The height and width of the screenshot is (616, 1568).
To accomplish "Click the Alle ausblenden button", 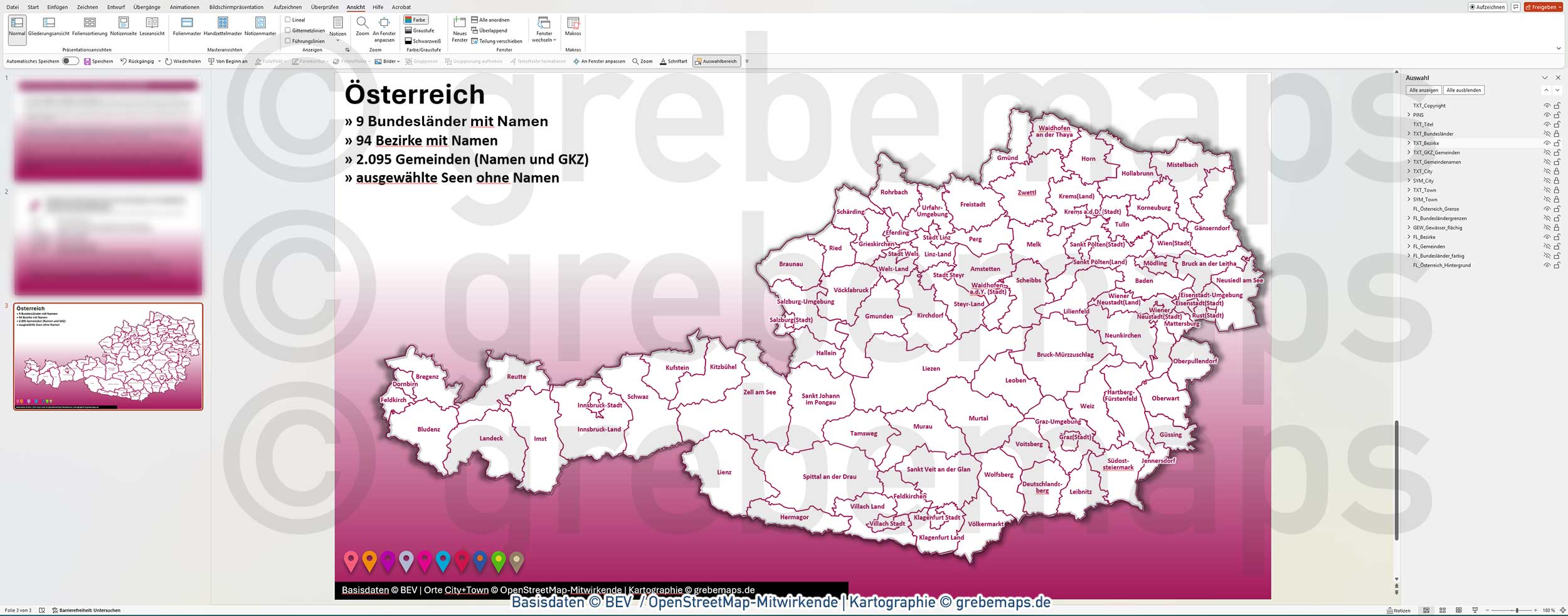I will tap(1465, 90).
